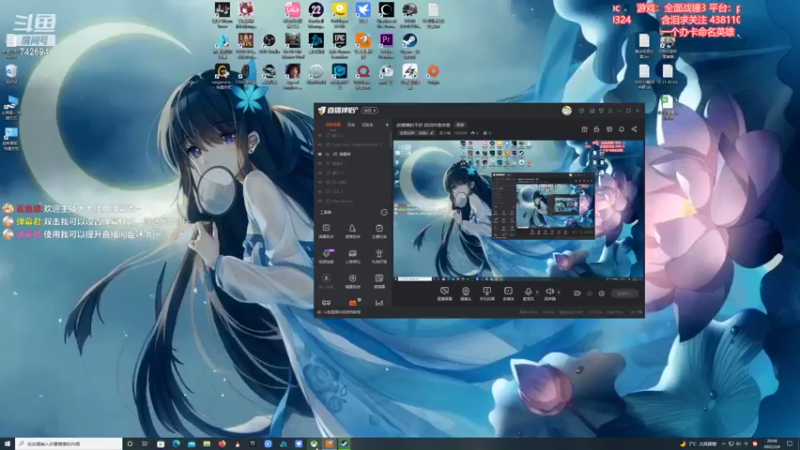Add a camera source from bottom toolbar
This screenshot has width=800, height=450.
pyautogui.click(x=466, y=293)
